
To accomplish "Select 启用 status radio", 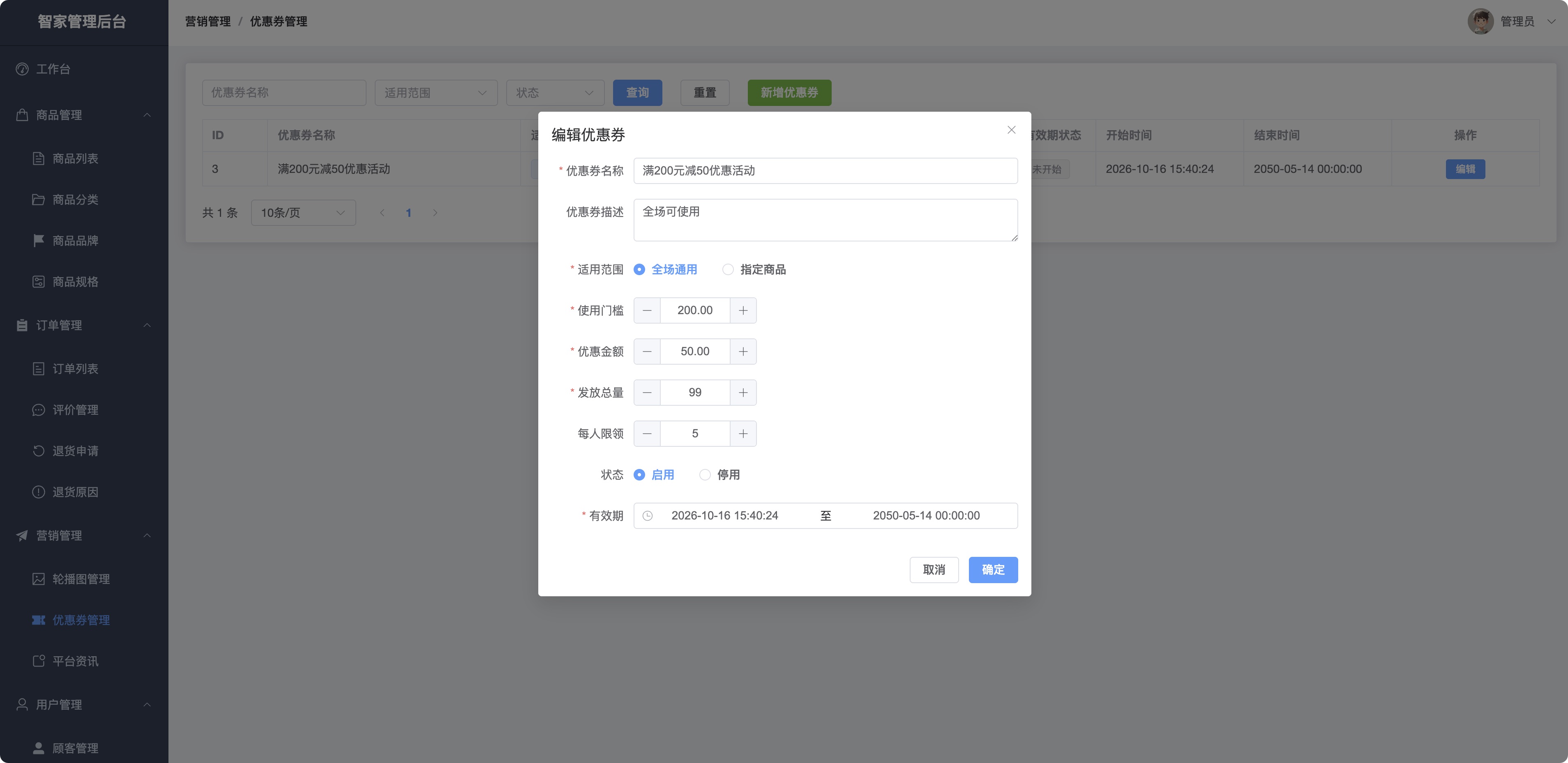I will pos(654,475).
